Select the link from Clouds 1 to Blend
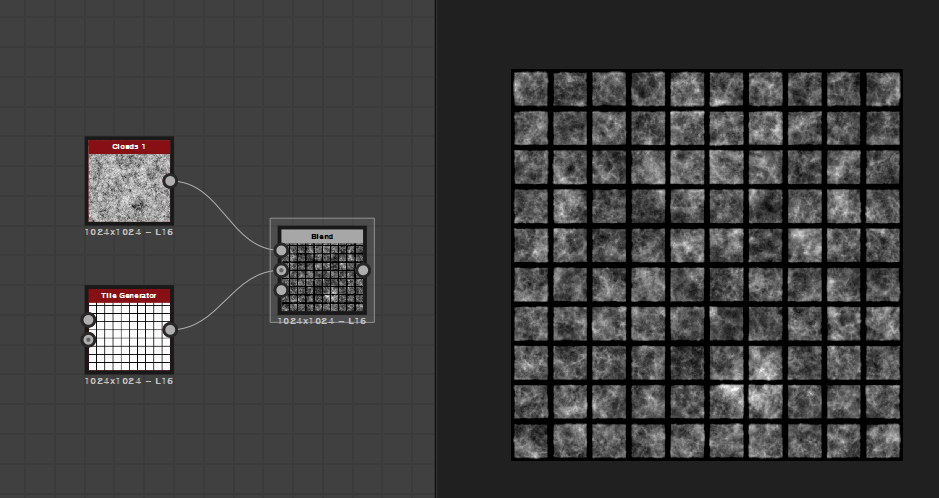 tap(225, 213)
